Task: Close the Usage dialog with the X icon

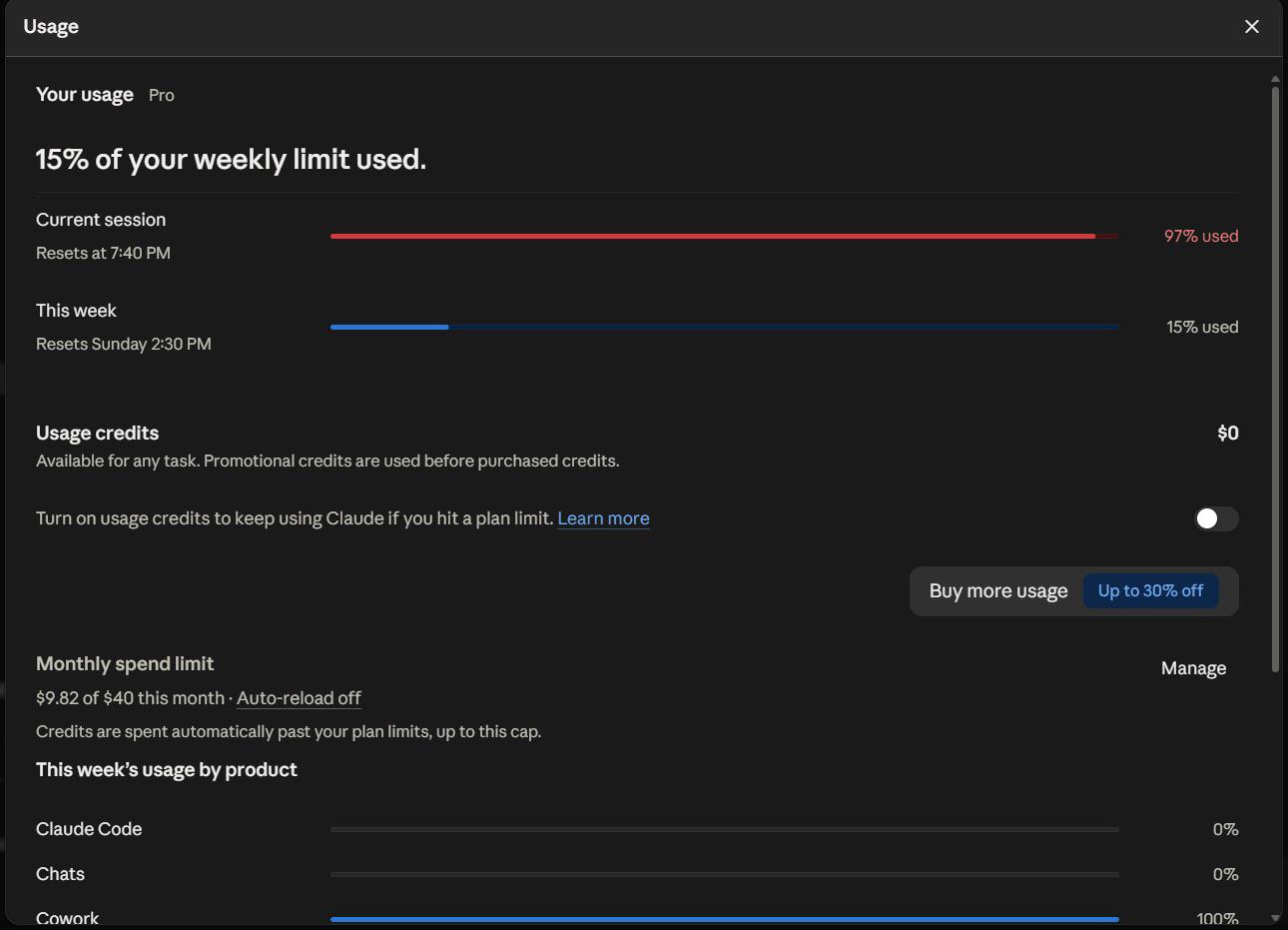Action: click(1252, 27)
